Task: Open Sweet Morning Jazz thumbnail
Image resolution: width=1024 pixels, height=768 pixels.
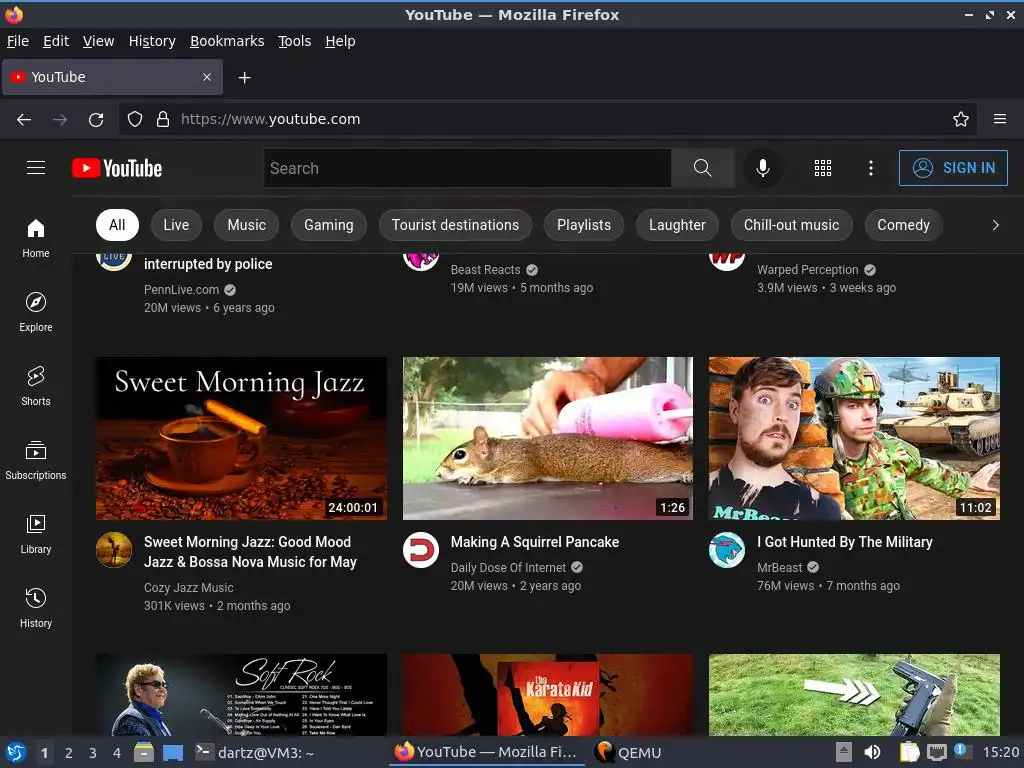Action: 242,438
